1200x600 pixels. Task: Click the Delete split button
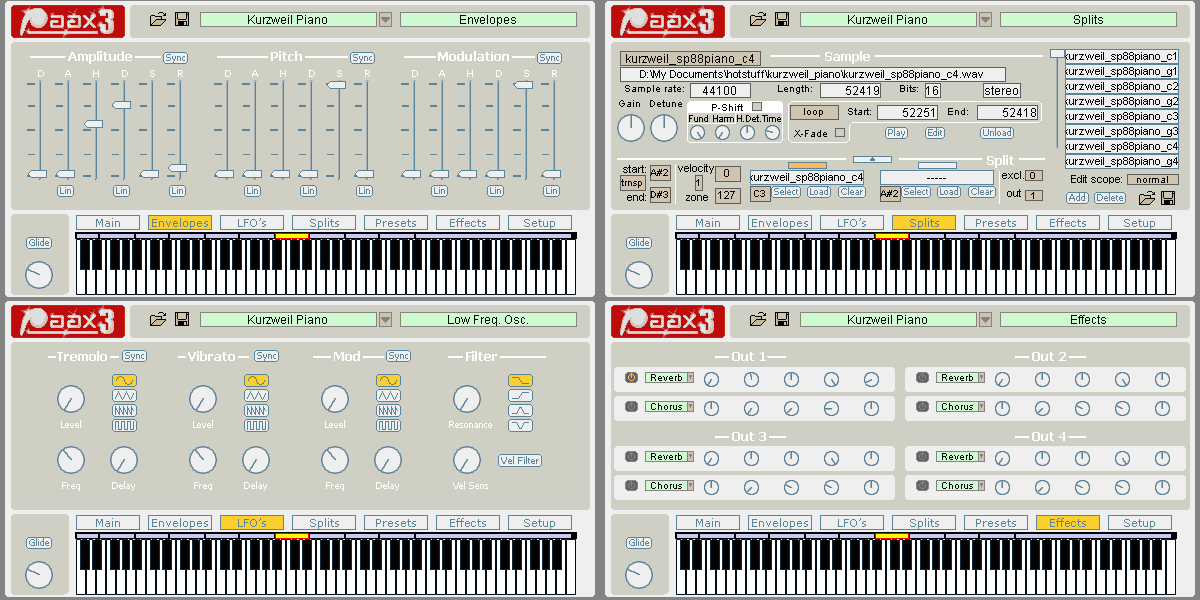[x=1110, y=198]
